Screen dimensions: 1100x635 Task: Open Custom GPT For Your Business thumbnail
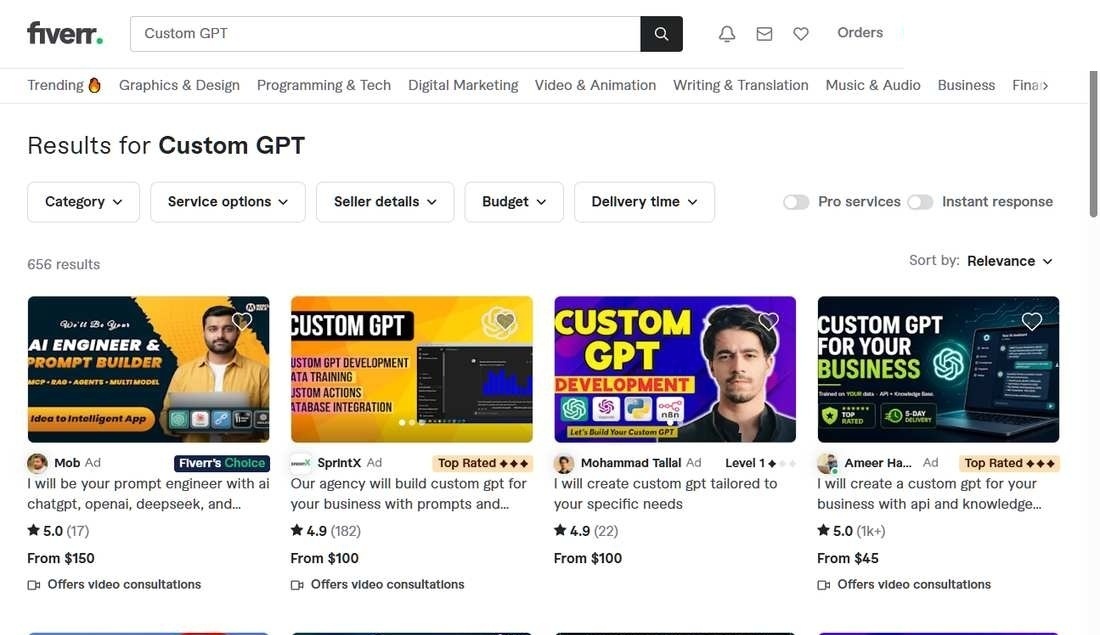[938, 369]
